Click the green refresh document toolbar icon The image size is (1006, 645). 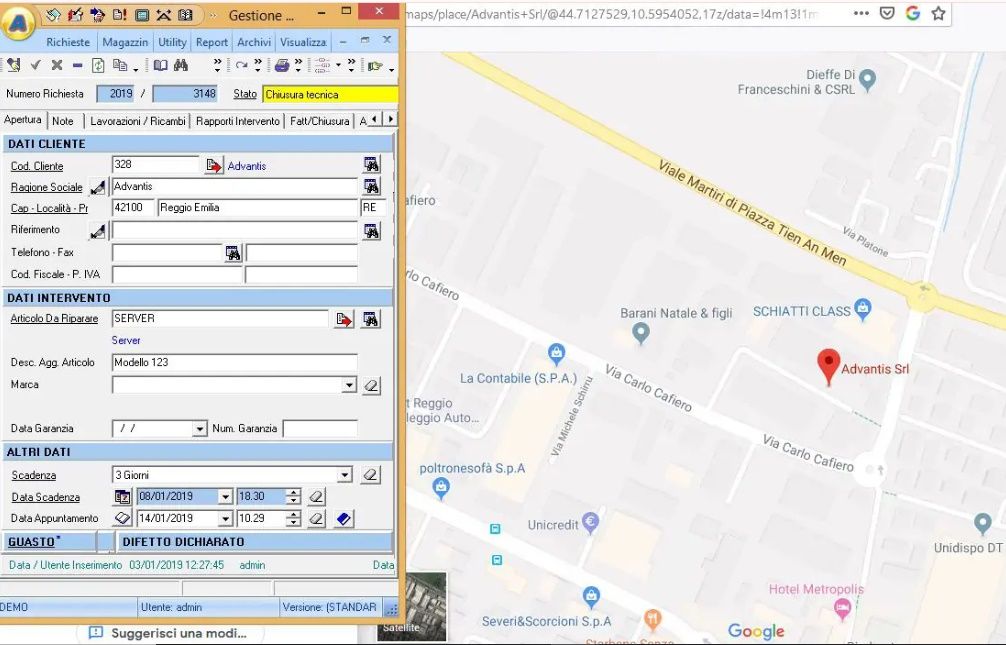(98, 65)
